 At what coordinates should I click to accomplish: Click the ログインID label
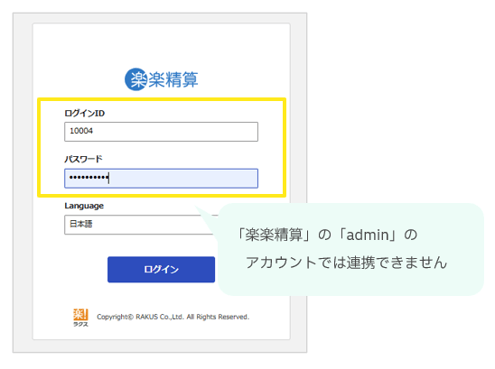pos(84,113)
